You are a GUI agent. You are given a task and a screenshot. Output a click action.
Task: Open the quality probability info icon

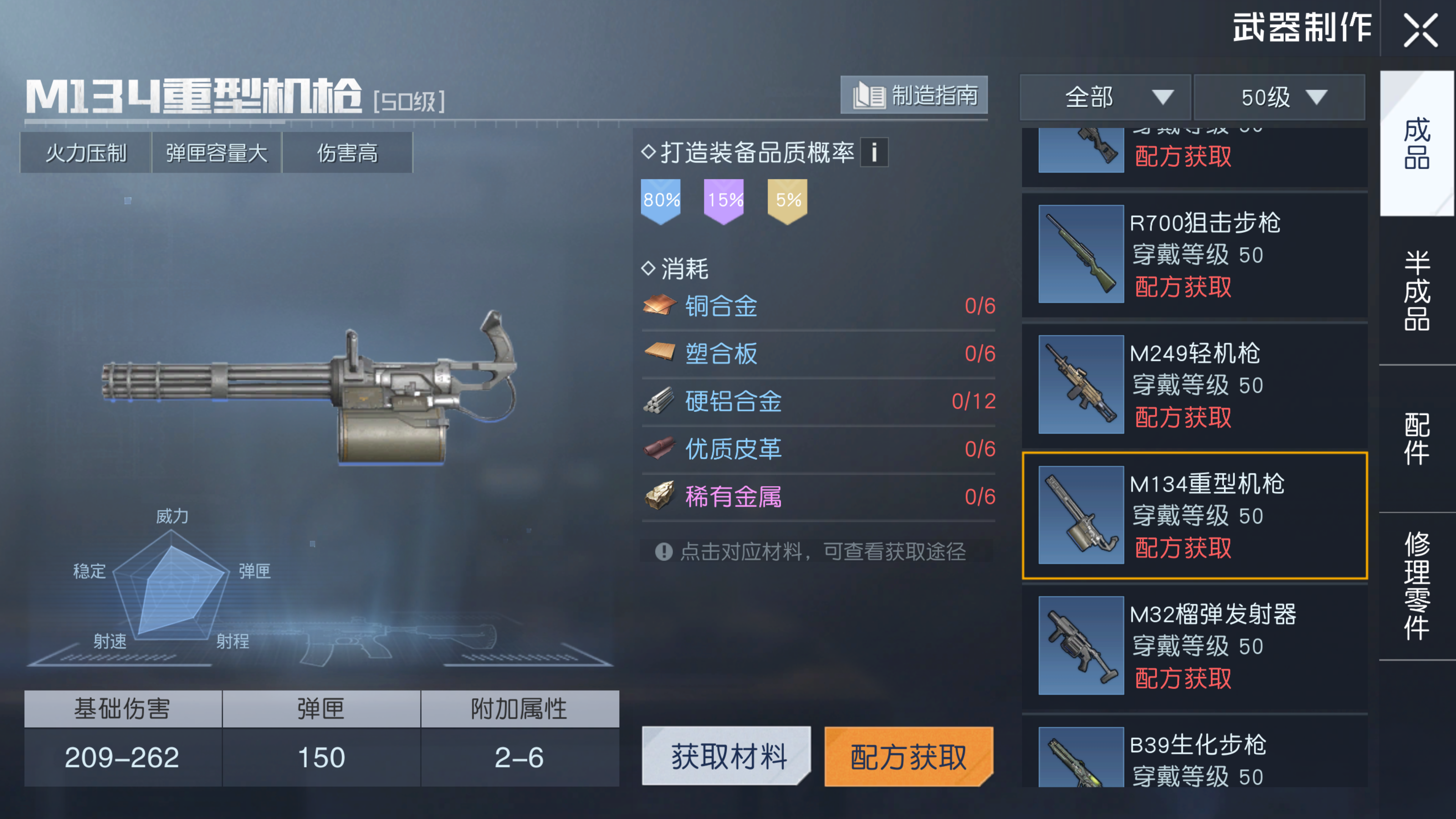[874, 152]
